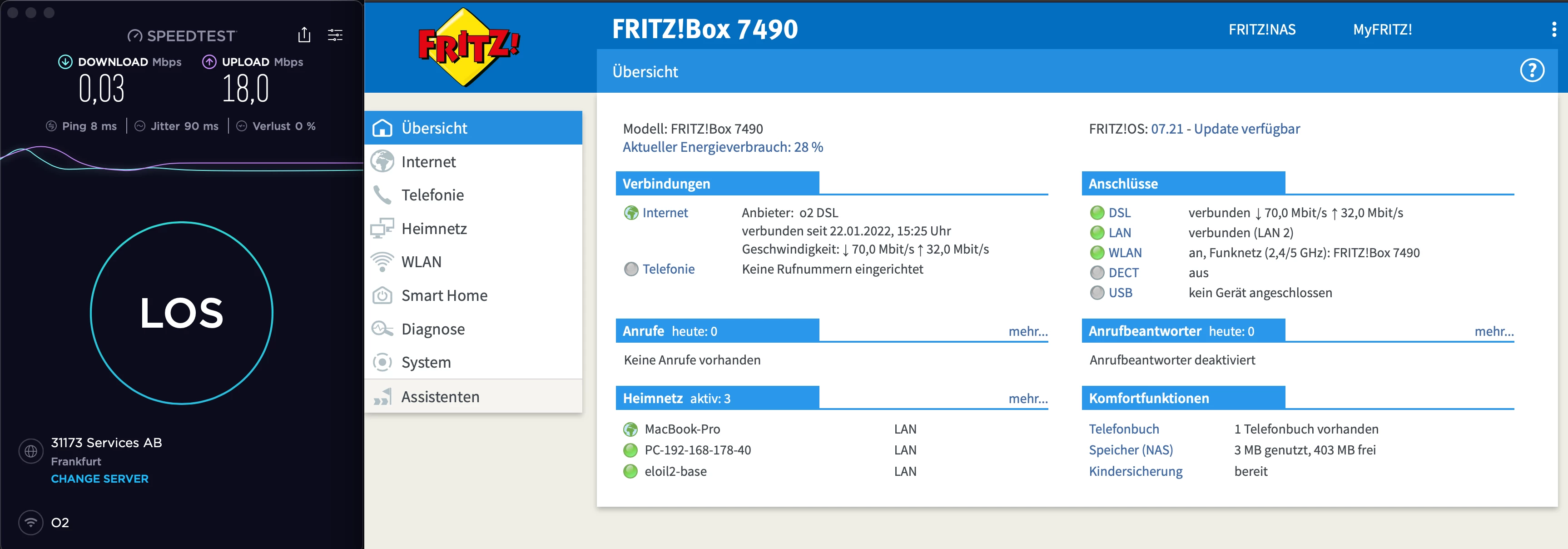Expand the Telefonie sidebar menu
This screenshot has height=549, width=1568.
pyautogui.click(x=432, y=195)
